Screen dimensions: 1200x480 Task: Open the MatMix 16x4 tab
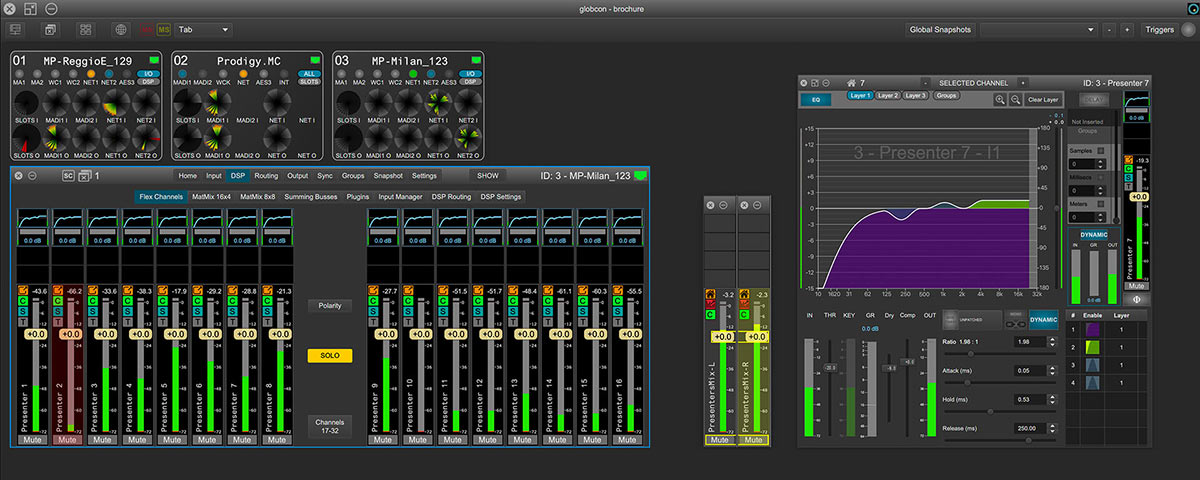pos(212,197)
